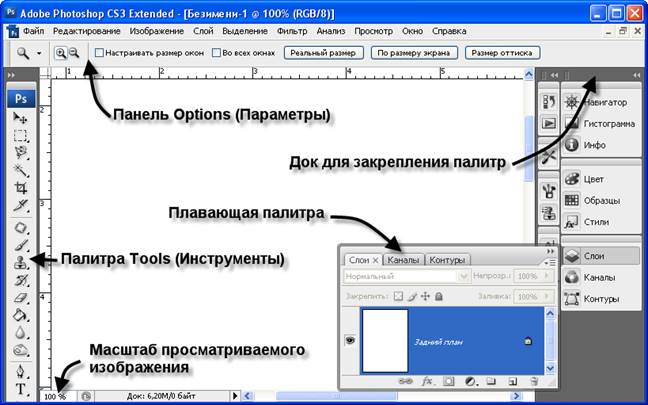Screen dimensions: 648x405
Task: Toggle lock transparent pixels icon
Action: click(x=398, y=296)
